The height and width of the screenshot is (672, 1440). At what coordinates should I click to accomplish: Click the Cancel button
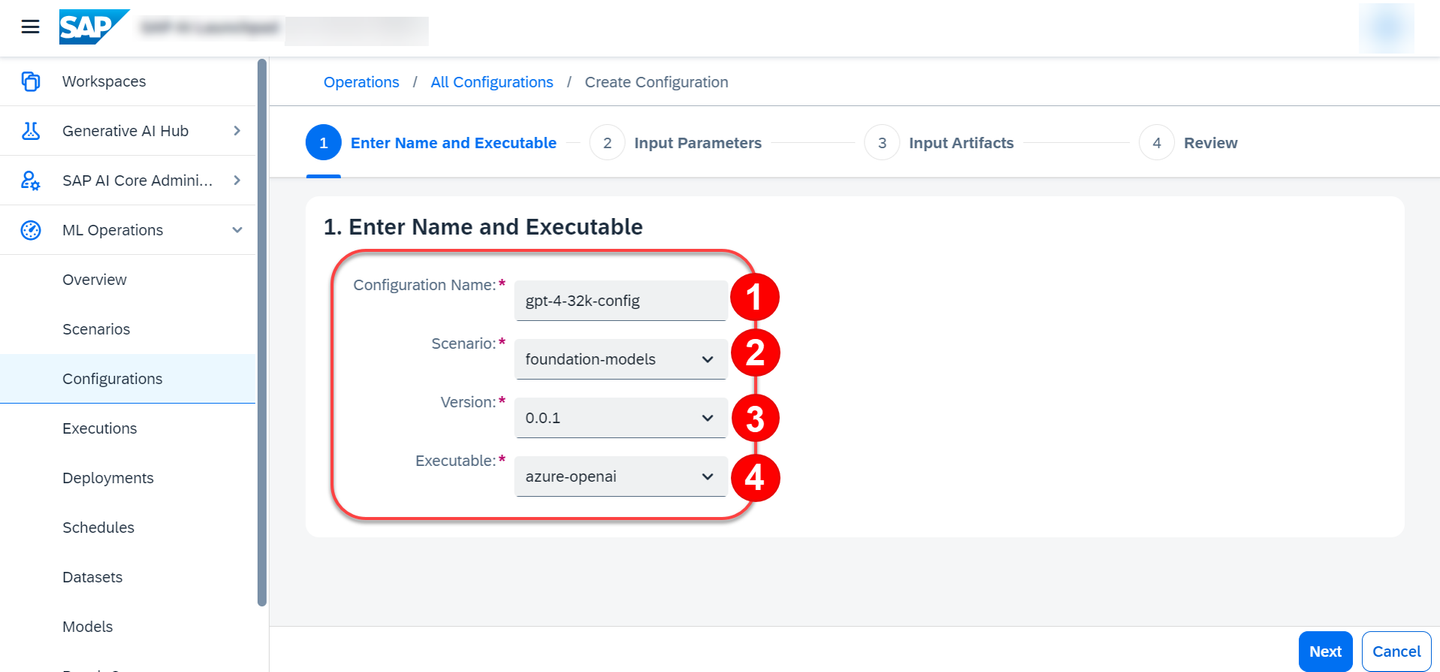1396,651
